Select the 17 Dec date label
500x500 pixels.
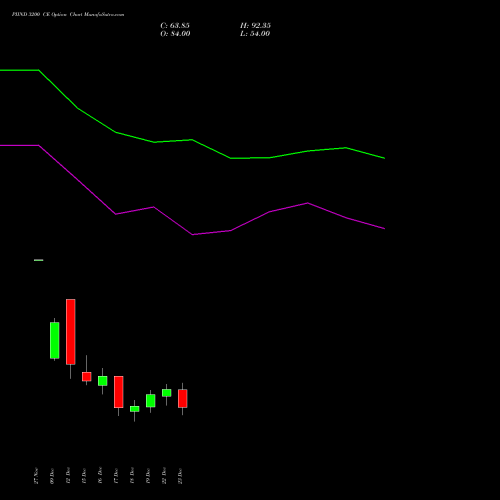coord(116,476)
